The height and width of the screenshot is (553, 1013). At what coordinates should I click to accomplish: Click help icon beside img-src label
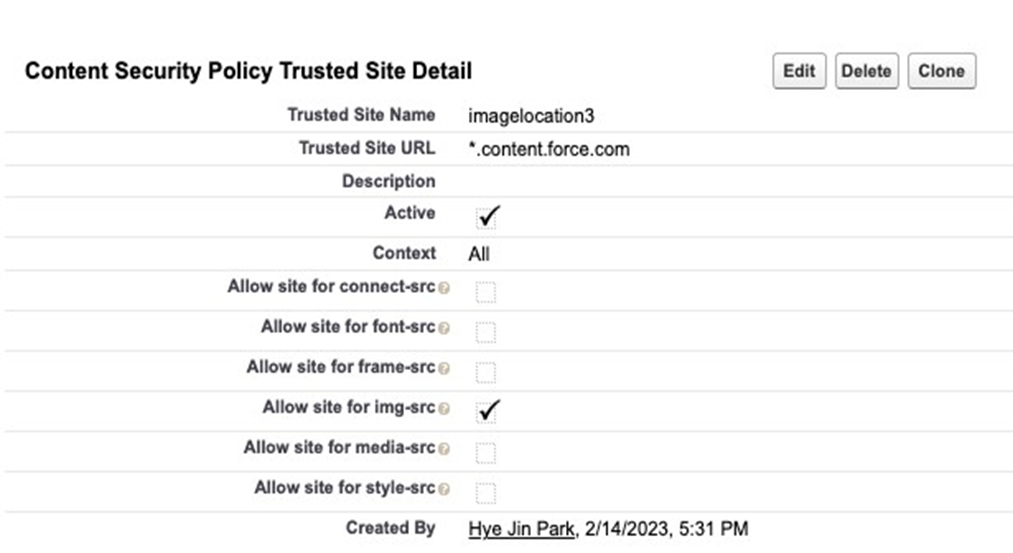(444, 409)
